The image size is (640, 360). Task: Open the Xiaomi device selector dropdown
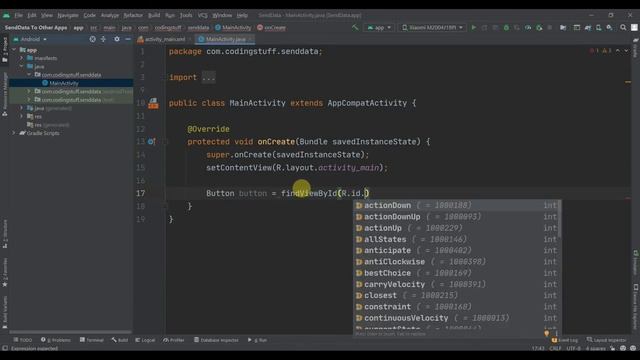coord(432,28)
